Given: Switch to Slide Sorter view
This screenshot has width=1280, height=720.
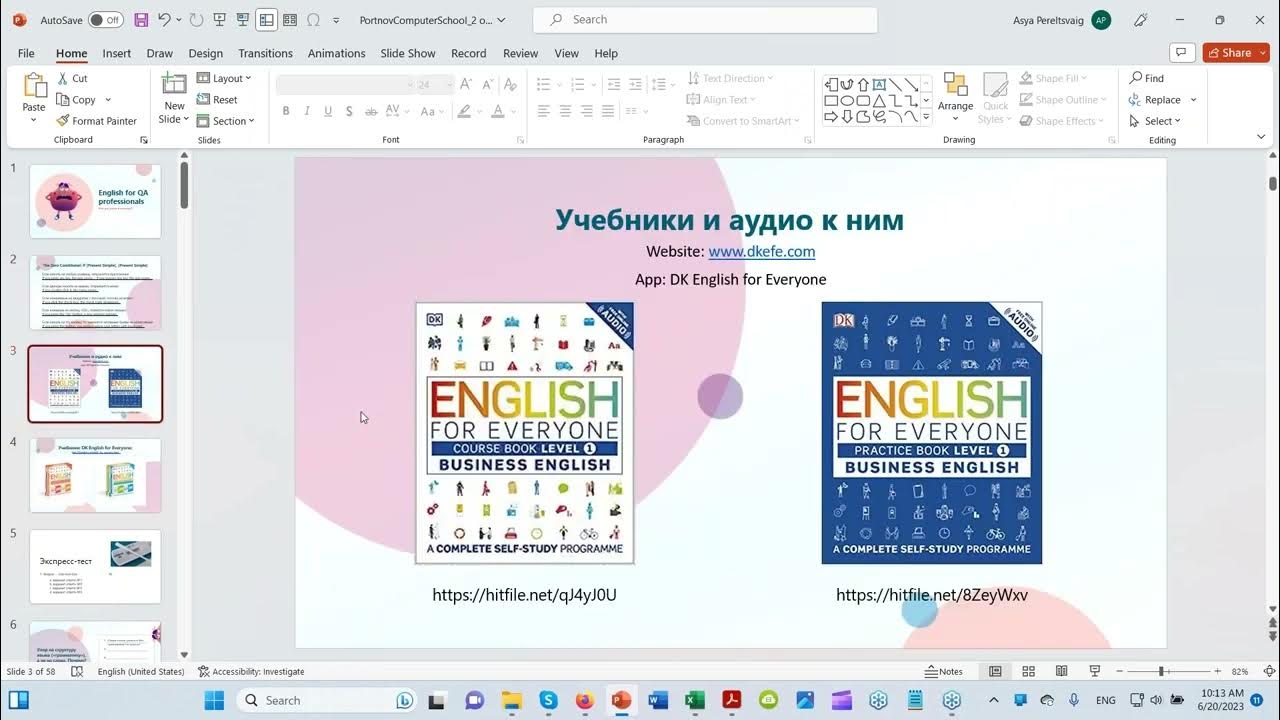Looking at the screenshot, I should (x=1028, y=671).
